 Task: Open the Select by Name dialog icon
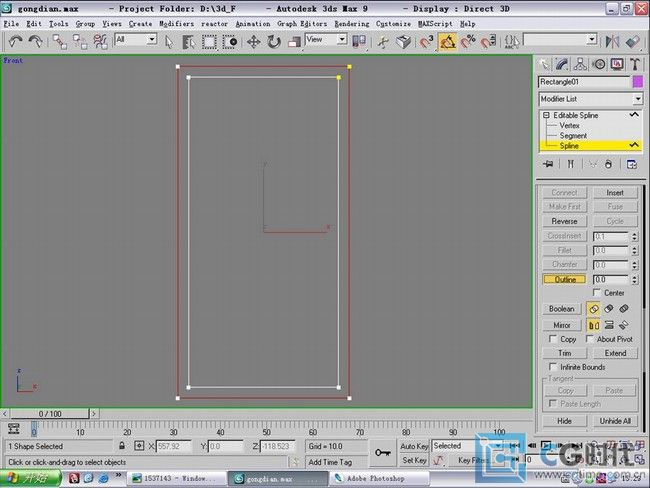click(189, 42)
